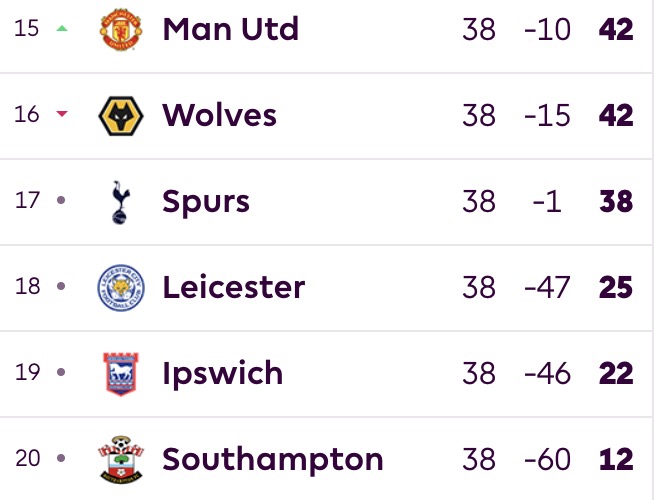Click the Leicester fox crest
The width and height of the screenshot is (654, 500).
(x=120, y=288)
